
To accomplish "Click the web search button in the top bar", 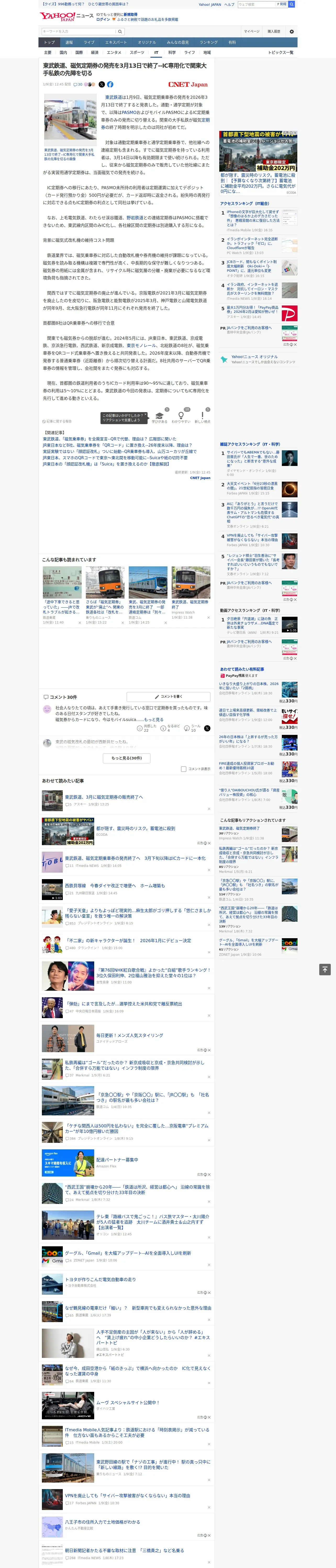I will (292, 4).
